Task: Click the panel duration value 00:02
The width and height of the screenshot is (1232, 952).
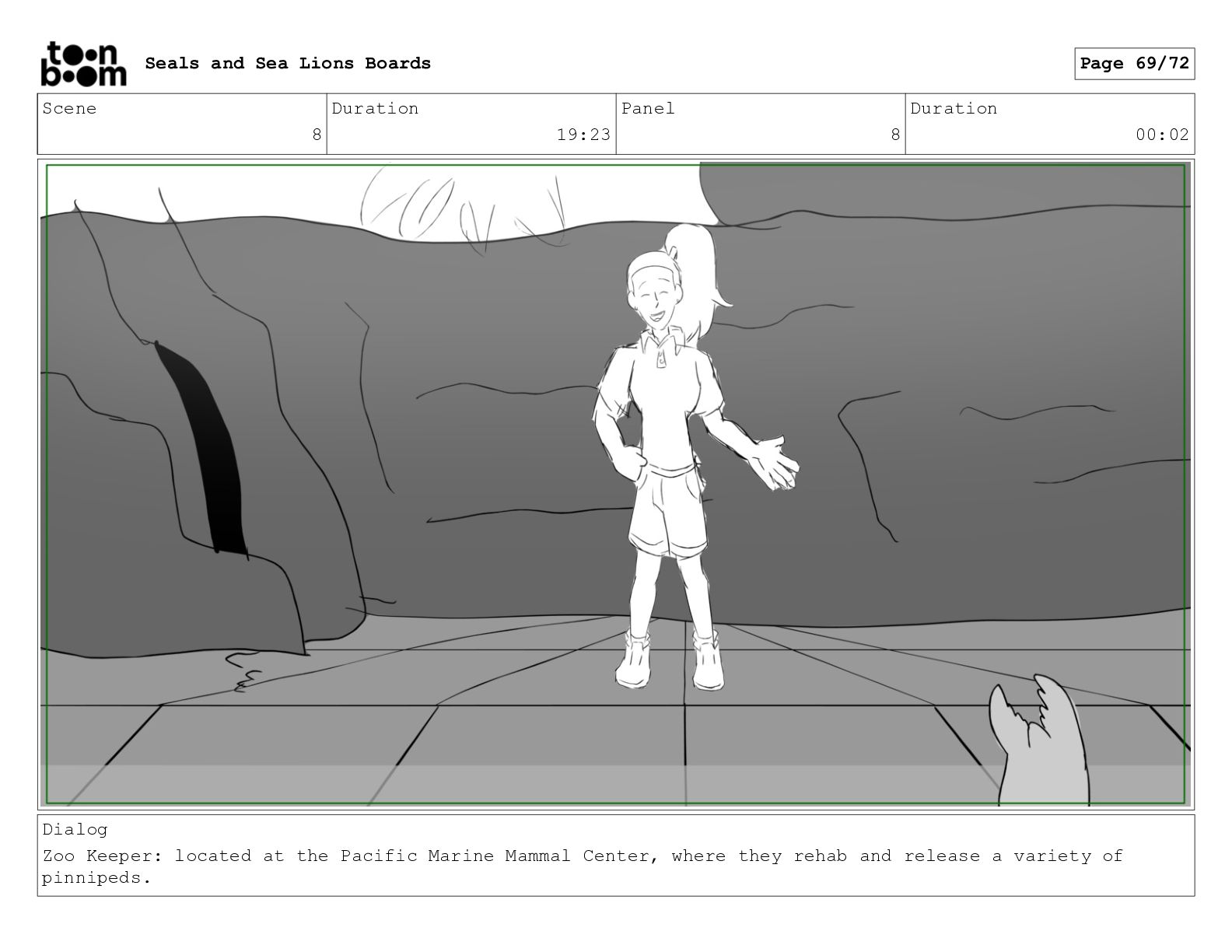Action: pyautogui.click(x=1162, y=135)
